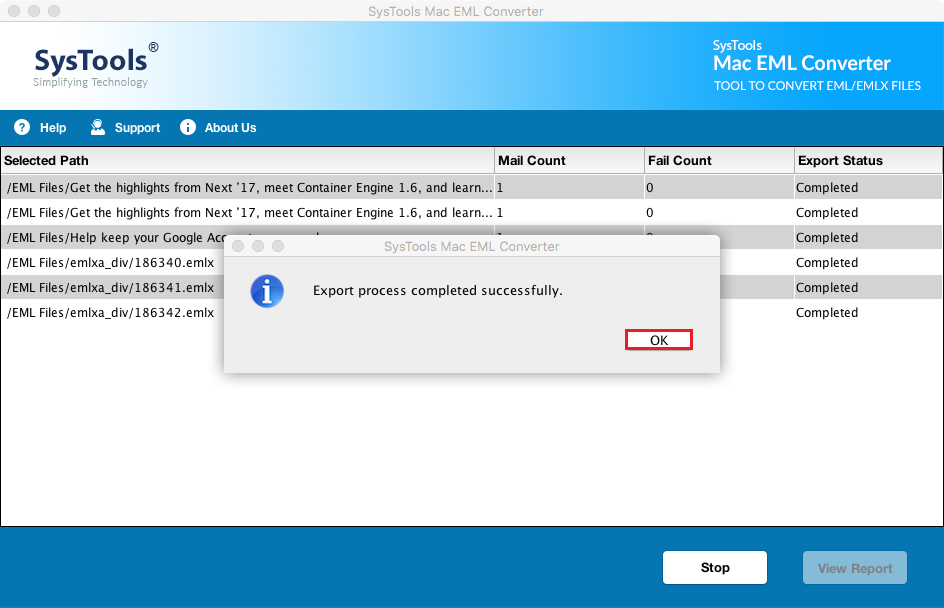This screenshot has width=944, height=608.
Task: Select the 186341.emlx file row
Action: tap(471, 287)
